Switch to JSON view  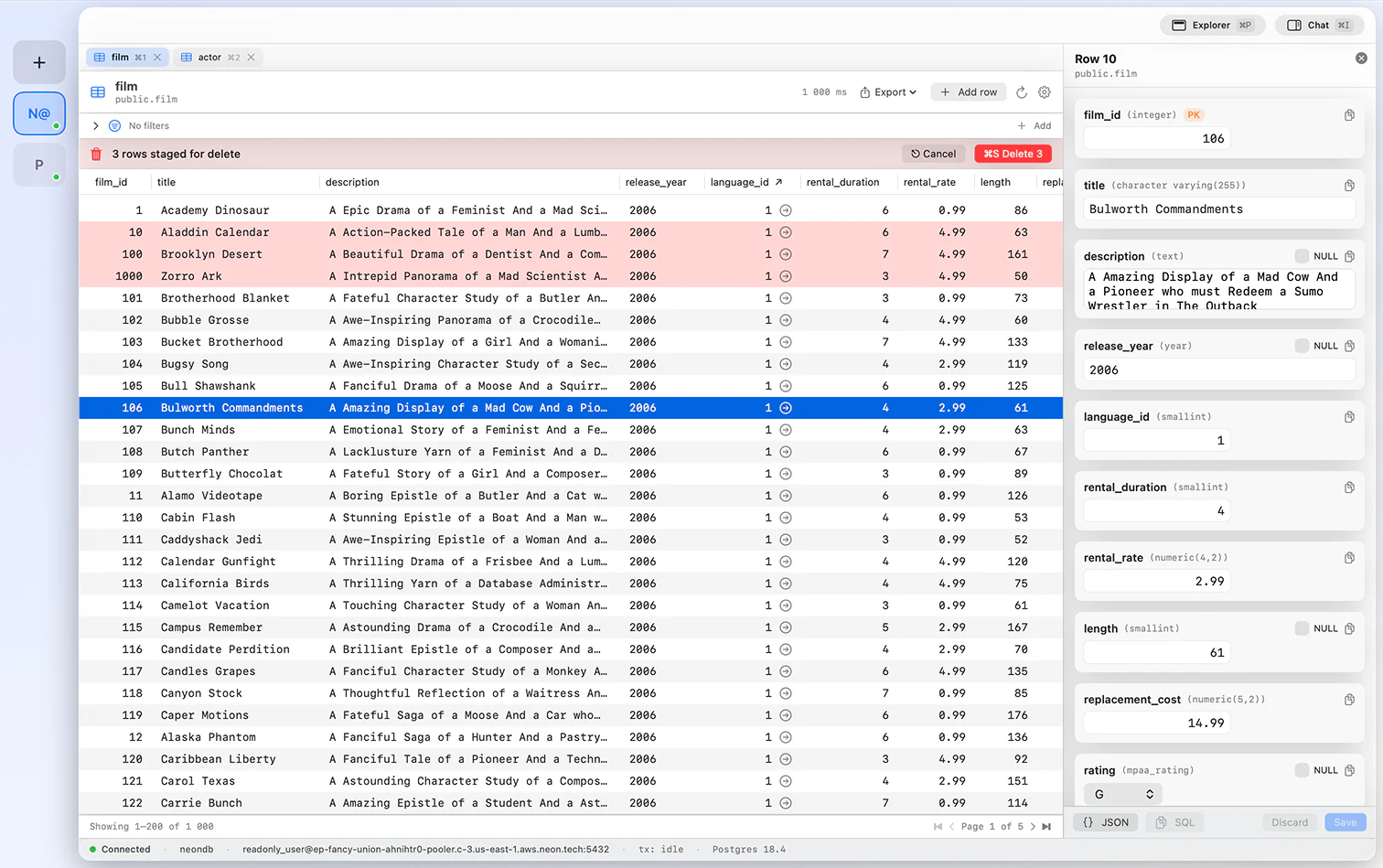[x=1106, y=822]
